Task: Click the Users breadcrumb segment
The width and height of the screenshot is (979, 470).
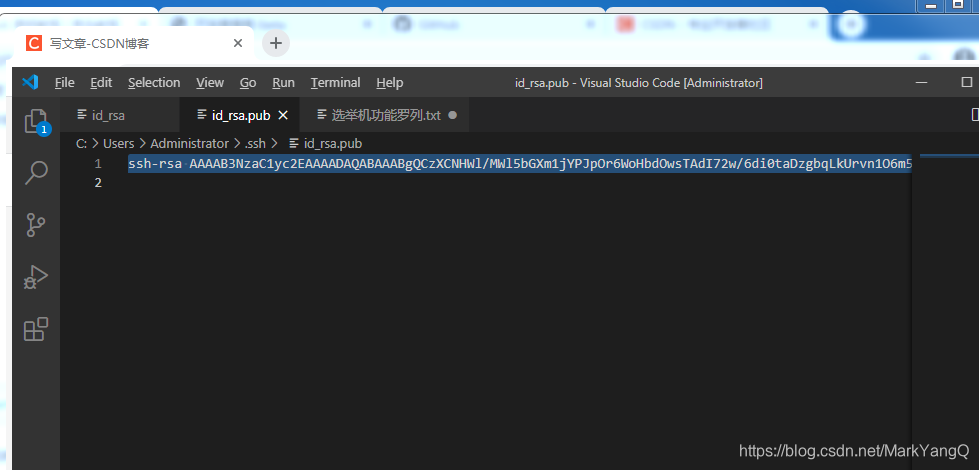Action: (x=119, y=144)
